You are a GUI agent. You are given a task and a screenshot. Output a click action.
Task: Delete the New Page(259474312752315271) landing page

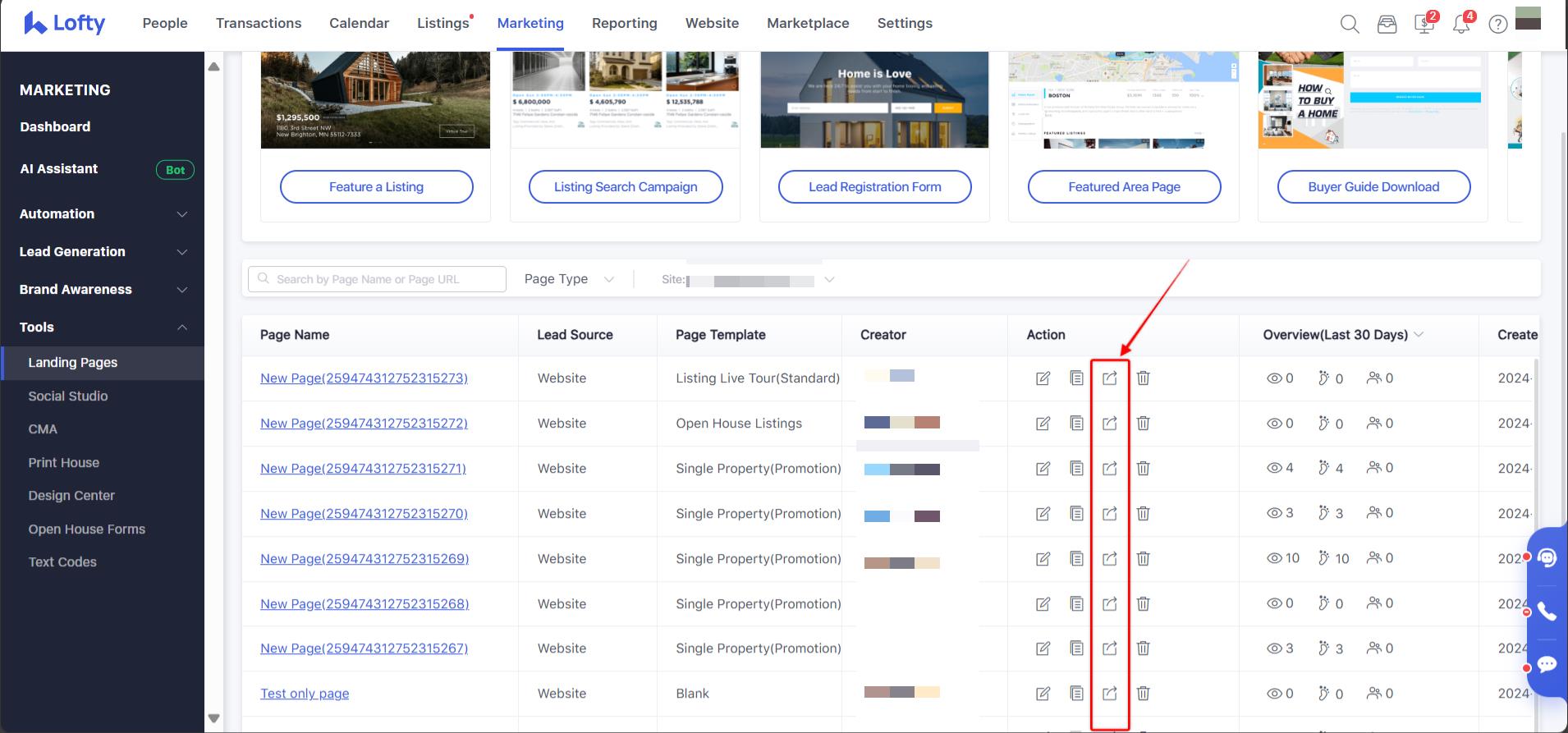point(1143,469)
